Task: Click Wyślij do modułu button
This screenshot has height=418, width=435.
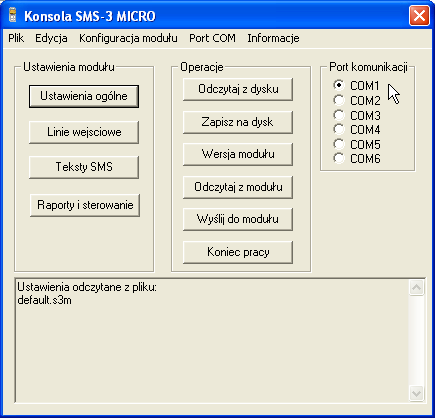Action: pyautogui.click(x=238, y=219)
